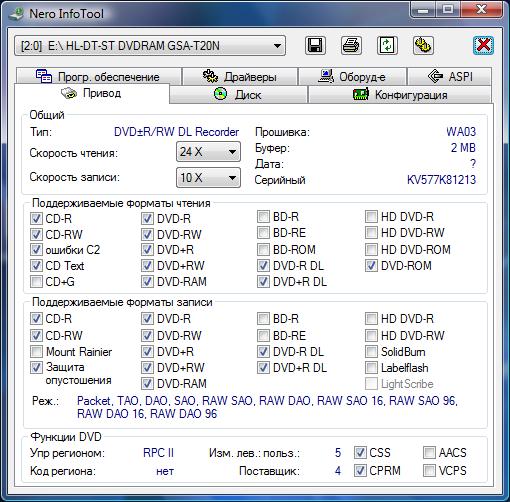Maximize the Nero InfoTool window

[448, 9]
